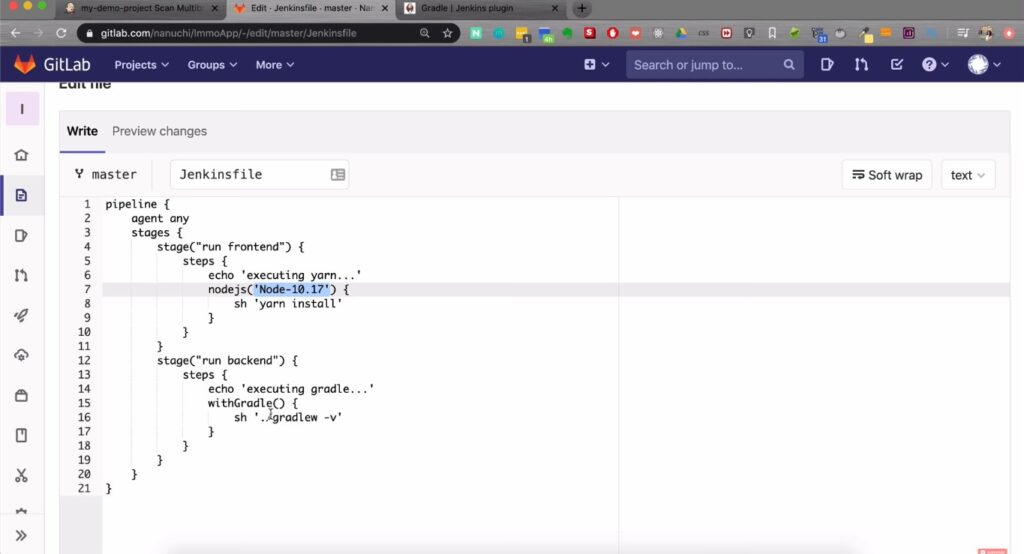Open a new browser tab
The image size is (1024, 554).
click(581, 8)
